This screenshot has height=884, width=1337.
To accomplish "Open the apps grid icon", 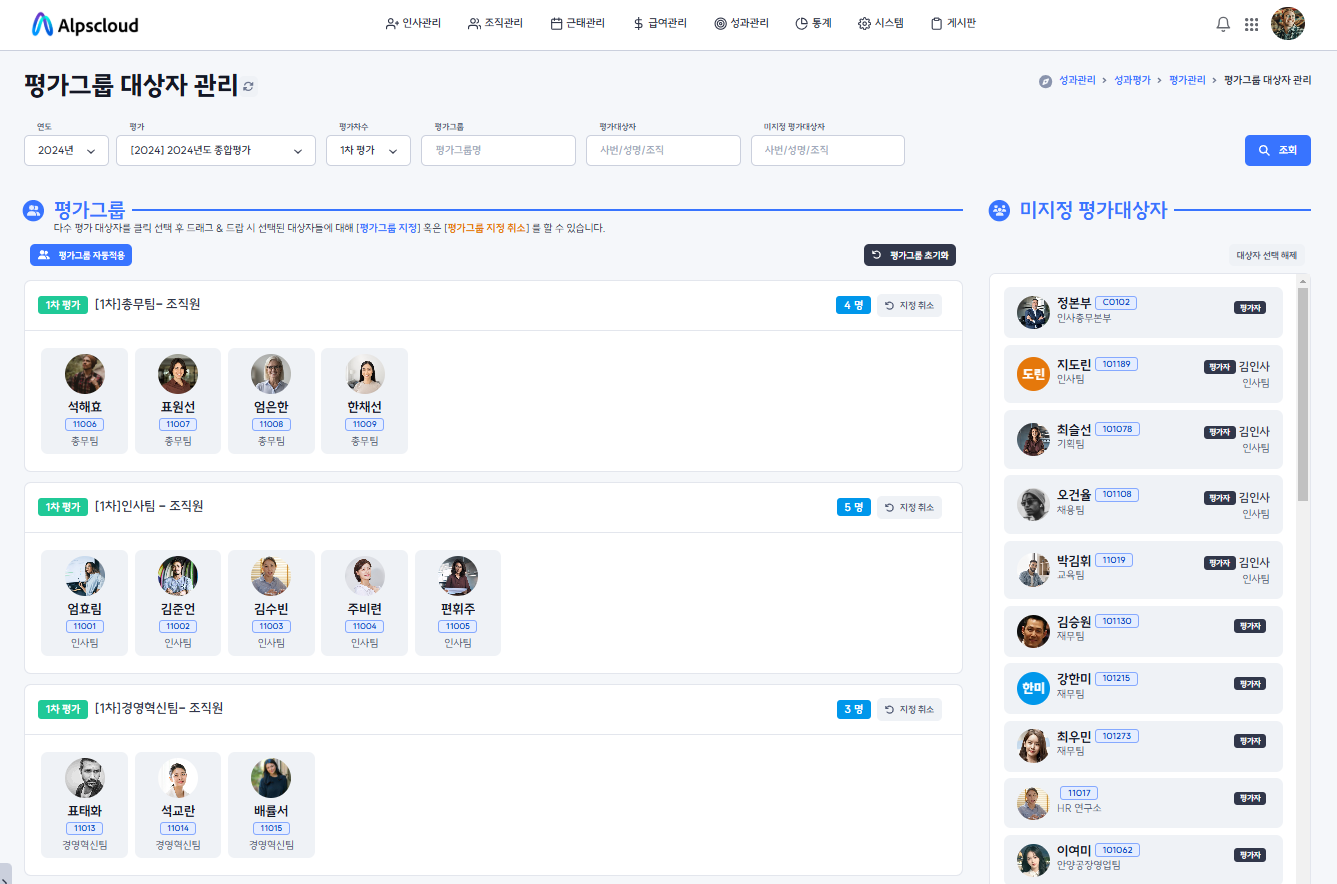I will tap(1251, 24).
